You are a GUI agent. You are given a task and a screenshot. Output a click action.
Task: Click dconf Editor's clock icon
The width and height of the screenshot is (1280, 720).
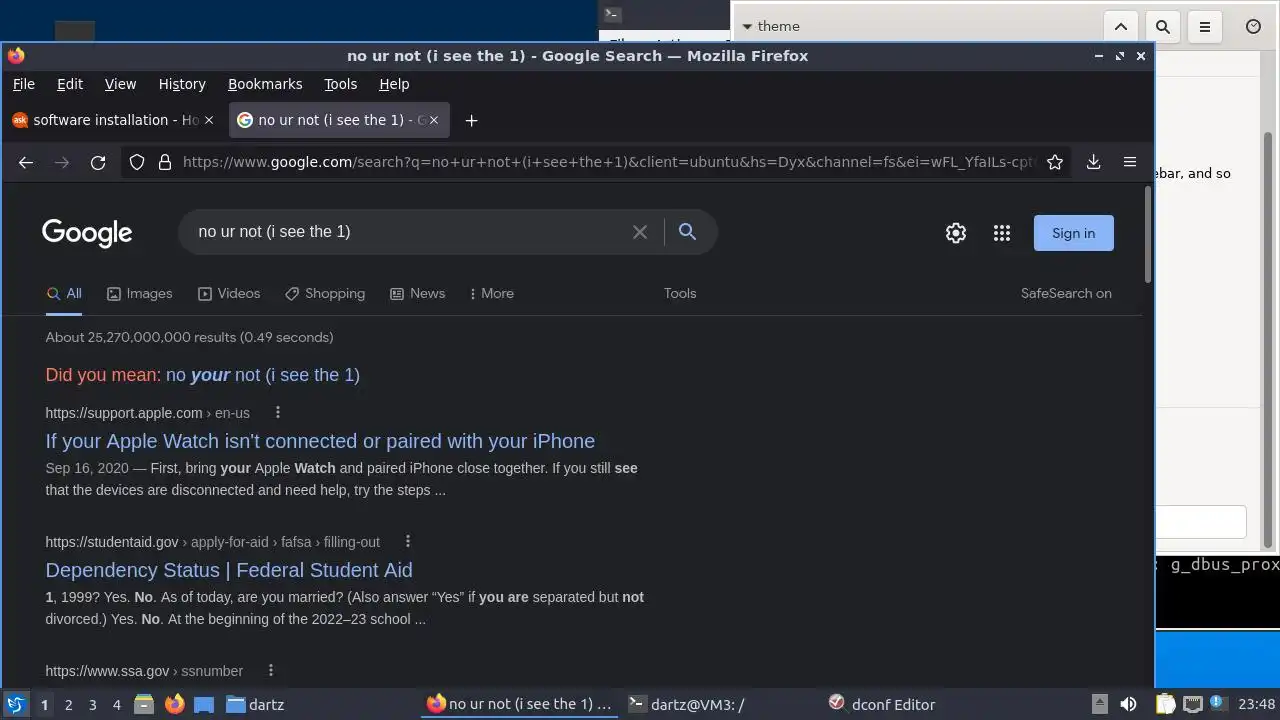coord(1253,27)
